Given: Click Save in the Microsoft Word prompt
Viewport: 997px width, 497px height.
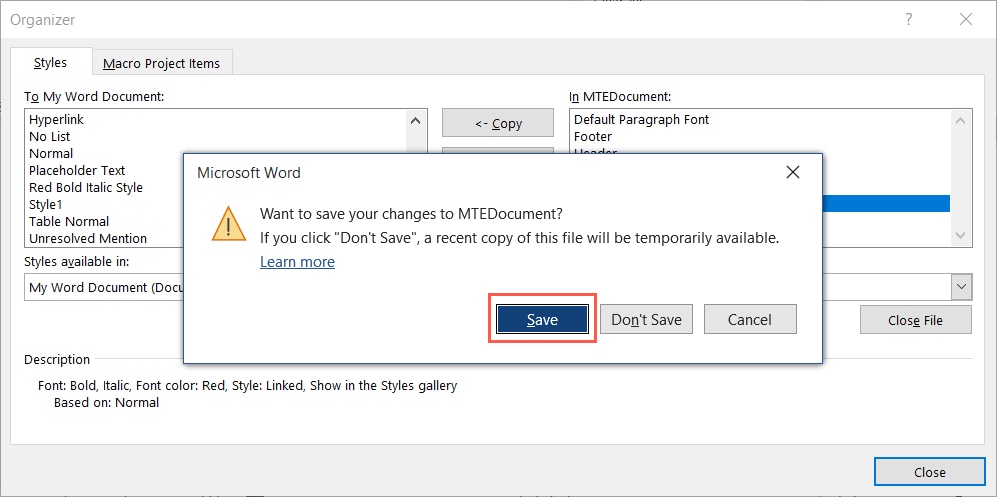Looking at the screenshot, I should (542, 319).
